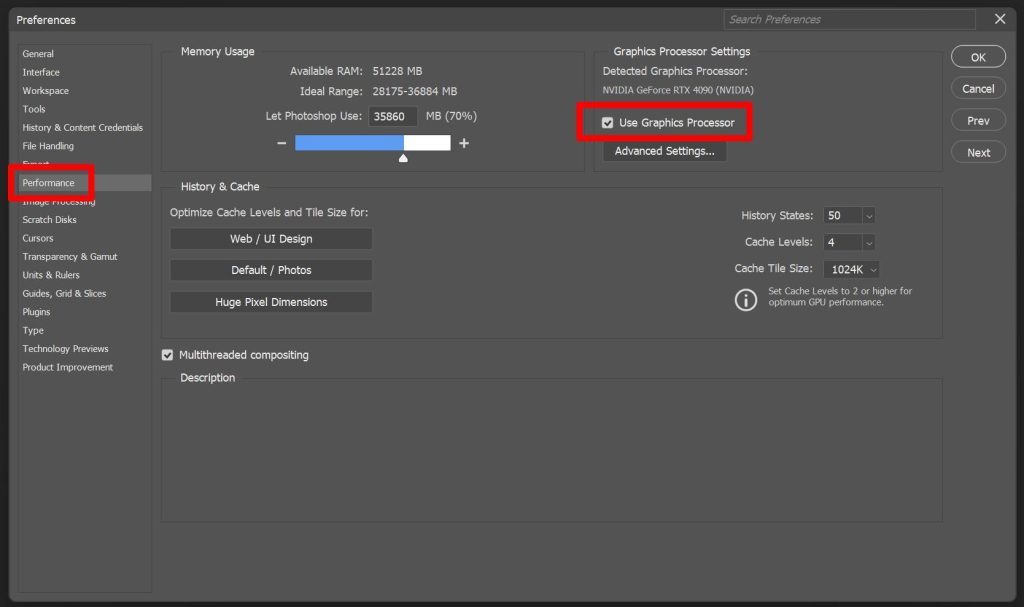This screenshot has width=1024, height=607.
Task: Close the Preferences dialog with X
Action: (1000, 19)
